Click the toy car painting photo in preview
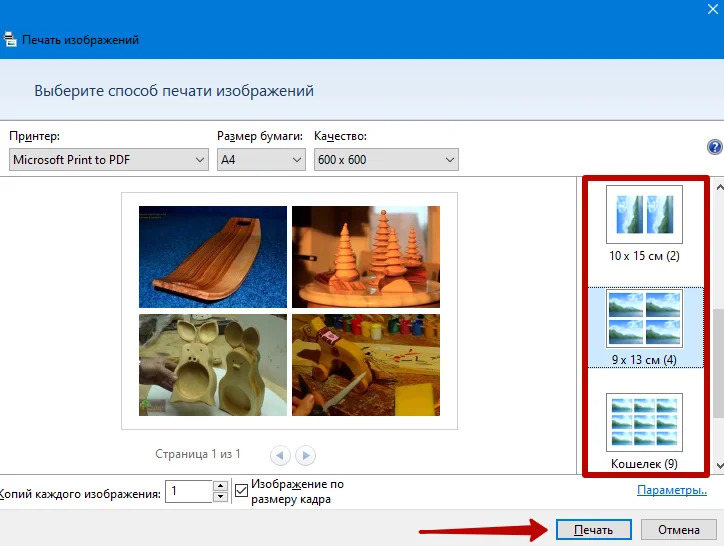The image size is (724, 546). 366,365
